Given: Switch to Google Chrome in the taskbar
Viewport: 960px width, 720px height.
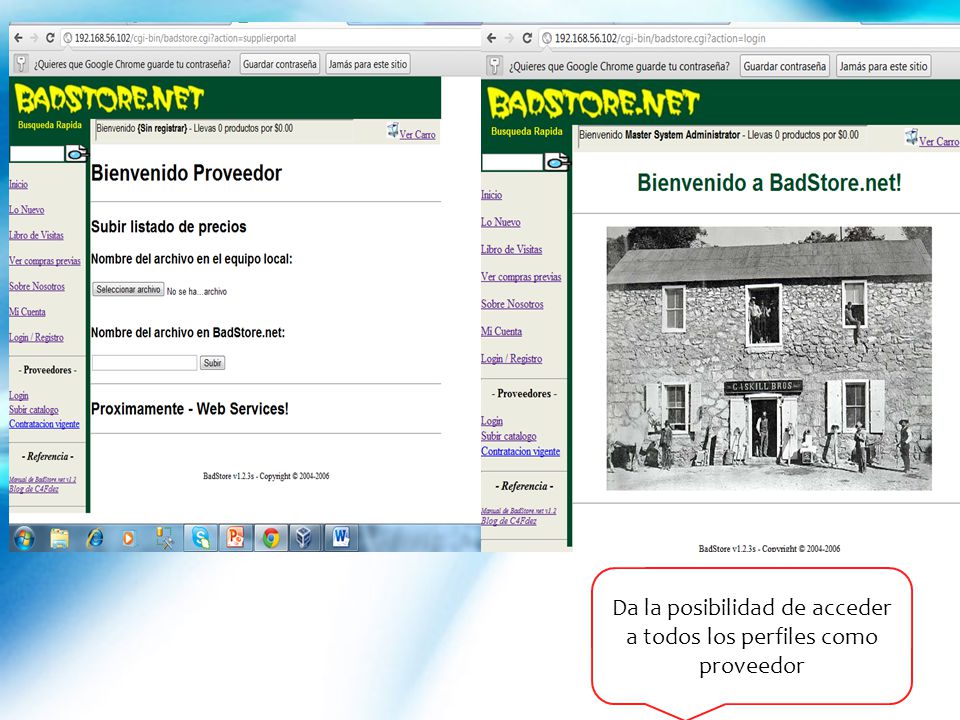Looking at the screenshot, I should tap(271, 538).
